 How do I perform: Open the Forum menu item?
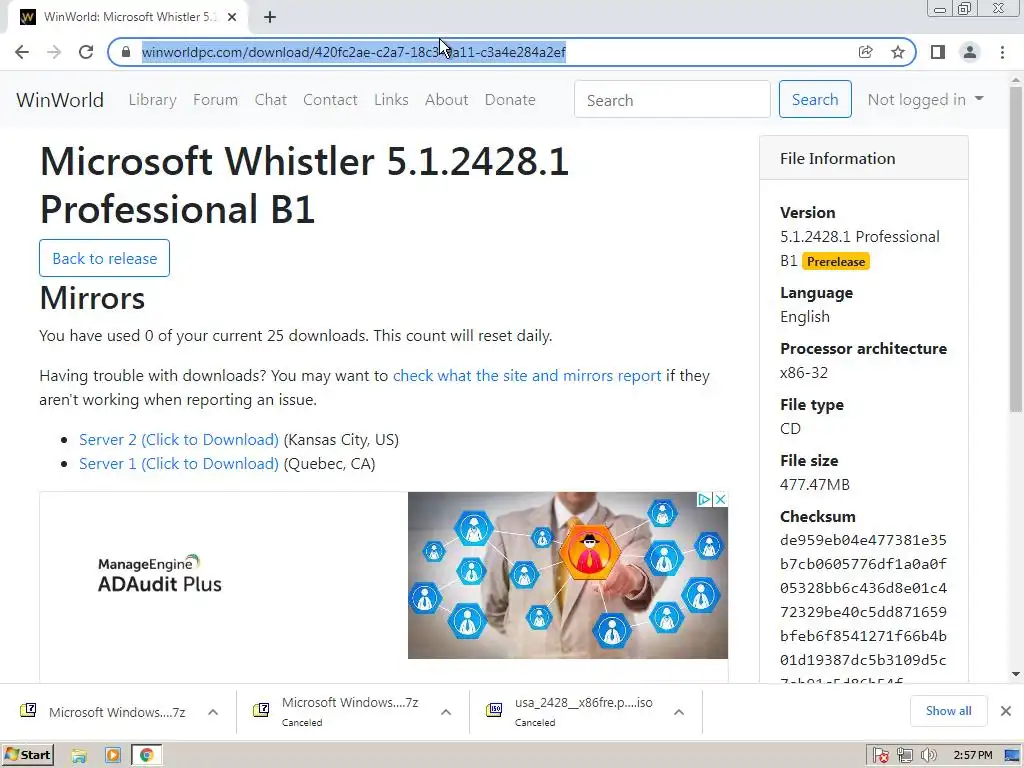tap(216, 99)
